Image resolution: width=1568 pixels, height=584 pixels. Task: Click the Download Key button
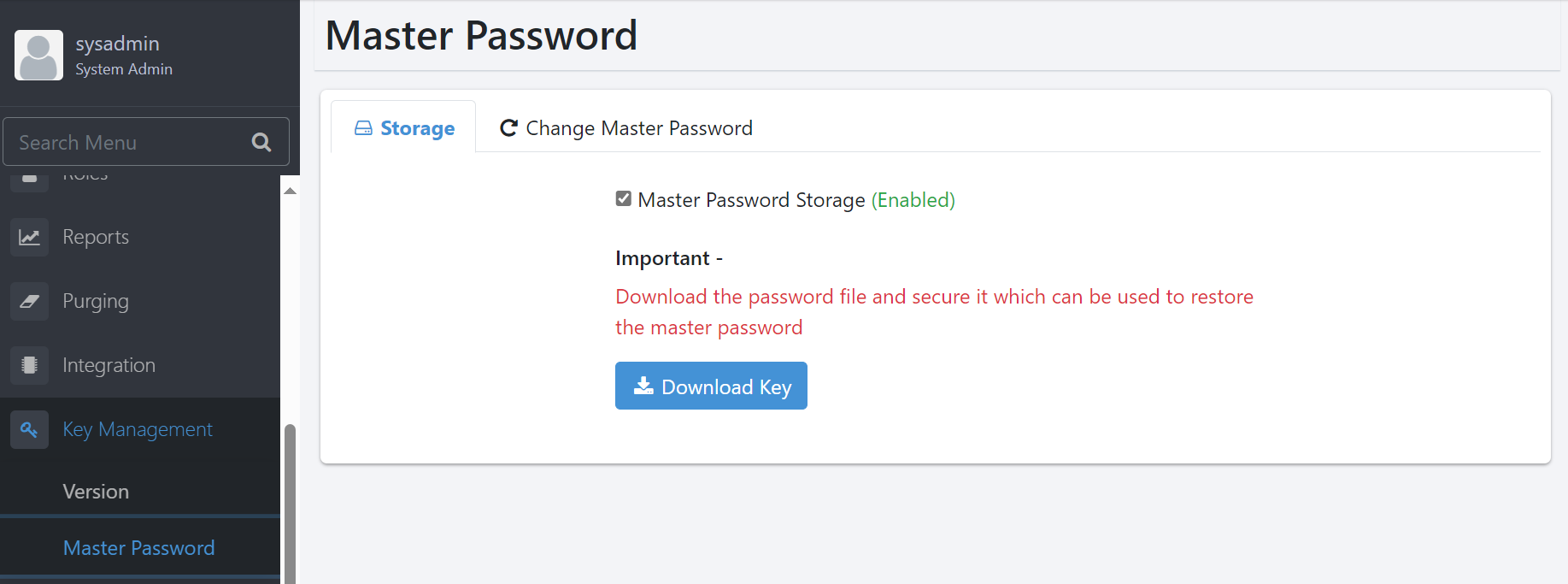pyautogui.click(x=711, y=386)
